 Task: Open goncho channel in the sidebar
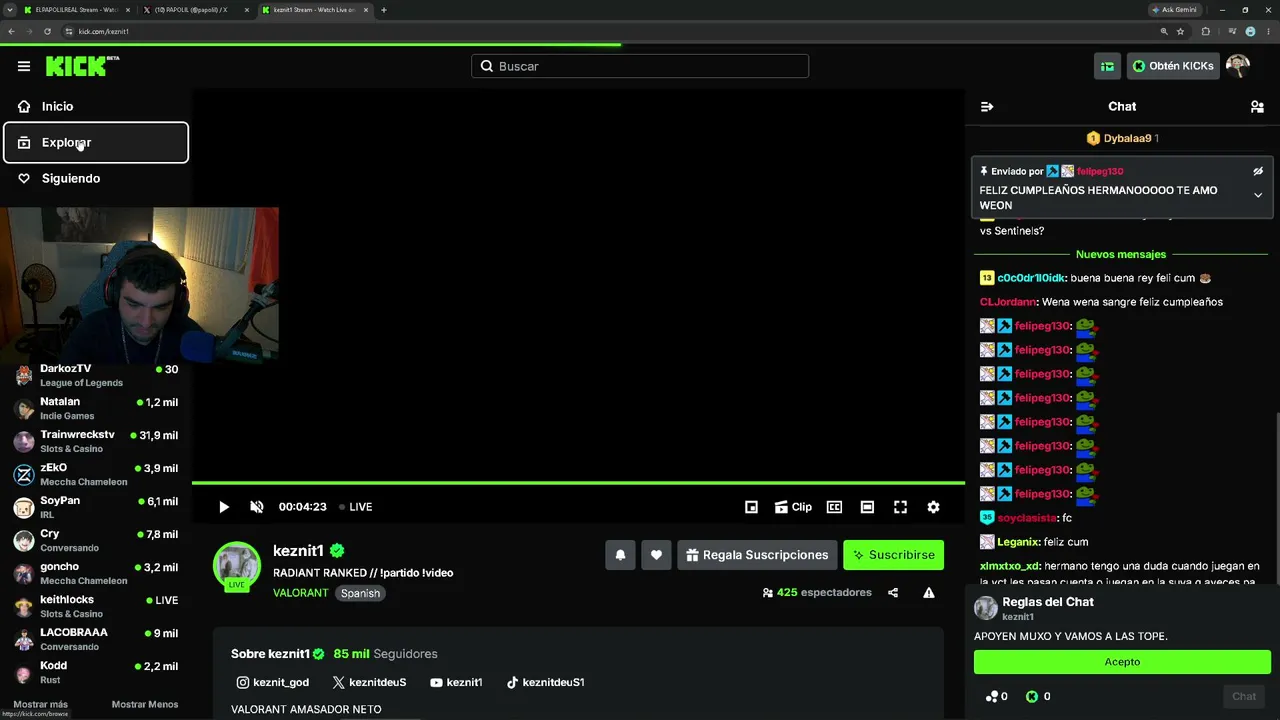(x=96, y=573)
